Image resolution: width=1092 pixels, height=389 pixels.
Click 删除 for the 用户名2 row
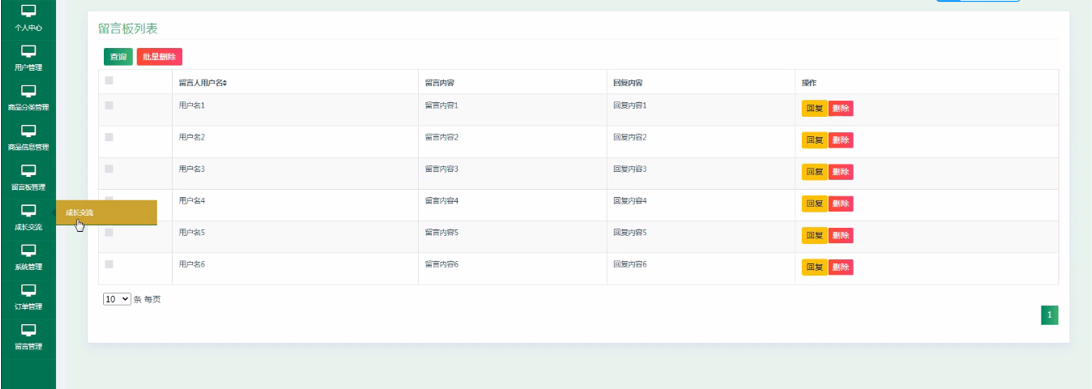click(841, 140)
